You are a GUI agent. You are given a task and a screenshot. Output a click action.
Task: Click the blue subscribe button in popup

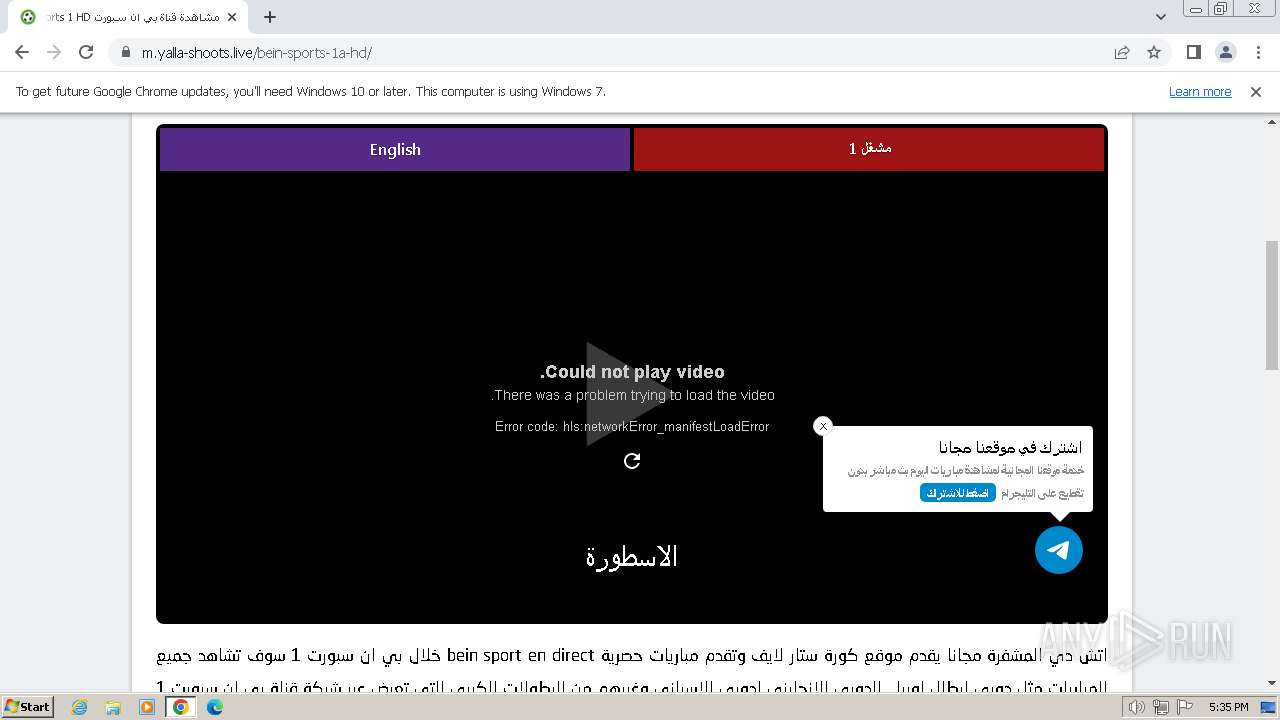click(x=958, y=493)
